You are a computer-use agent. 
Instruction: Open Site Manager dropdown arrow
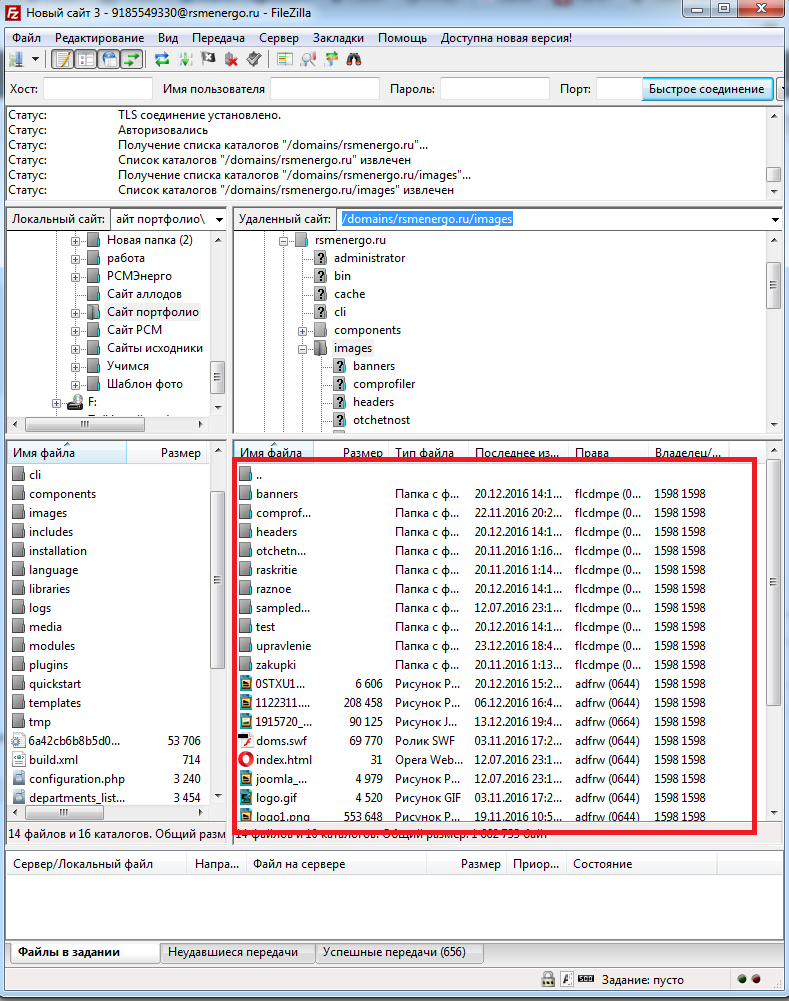[35, 59]
